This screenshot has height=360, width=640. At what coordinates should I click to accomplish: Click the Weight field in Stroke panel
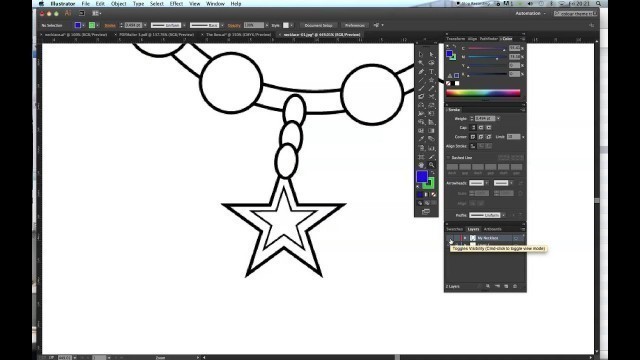[485, 119]
